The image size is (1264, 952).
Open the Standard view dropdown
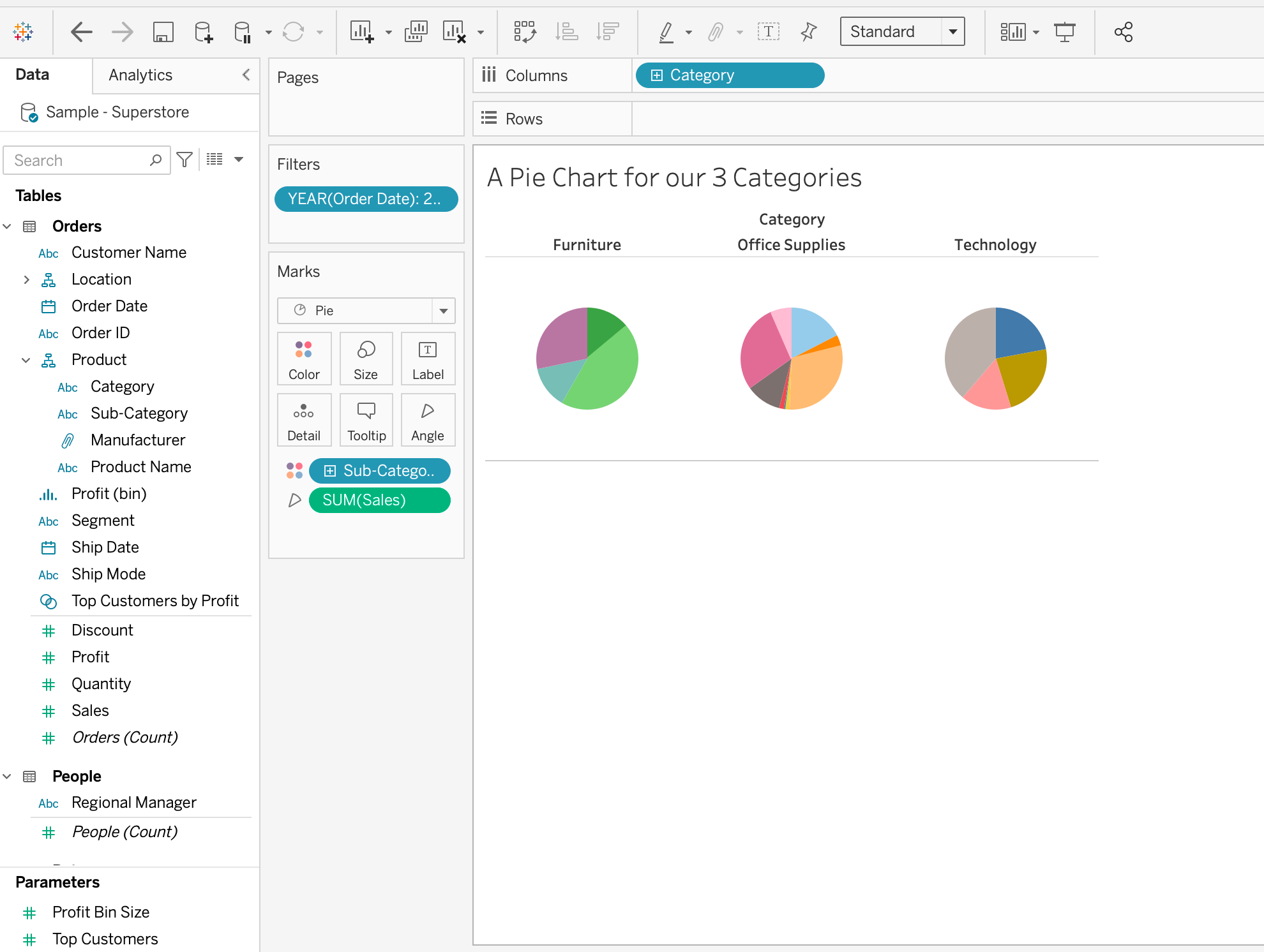pos(951,32)
